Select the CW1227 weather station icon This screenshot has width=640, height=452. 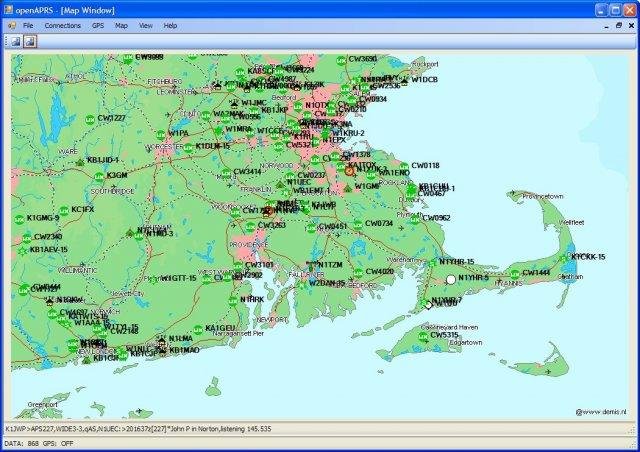click(90, 120)
